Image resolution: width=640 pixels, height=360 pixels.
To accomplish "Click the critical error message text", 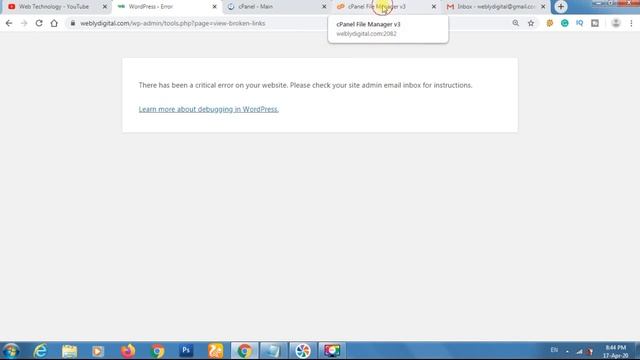I will (305, 85).
